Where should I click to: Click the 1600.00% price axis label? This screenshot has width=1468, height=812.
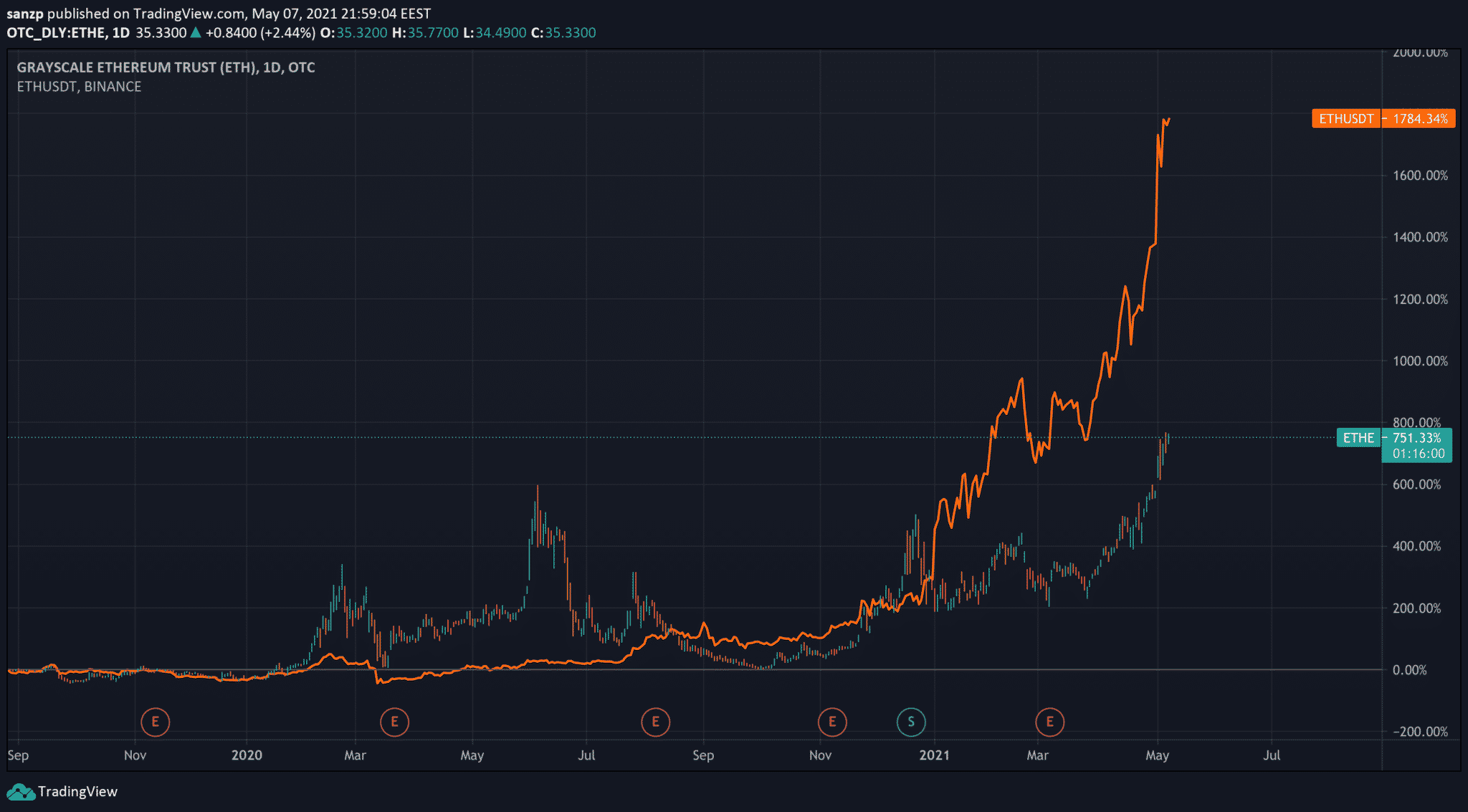(1420, 176)
